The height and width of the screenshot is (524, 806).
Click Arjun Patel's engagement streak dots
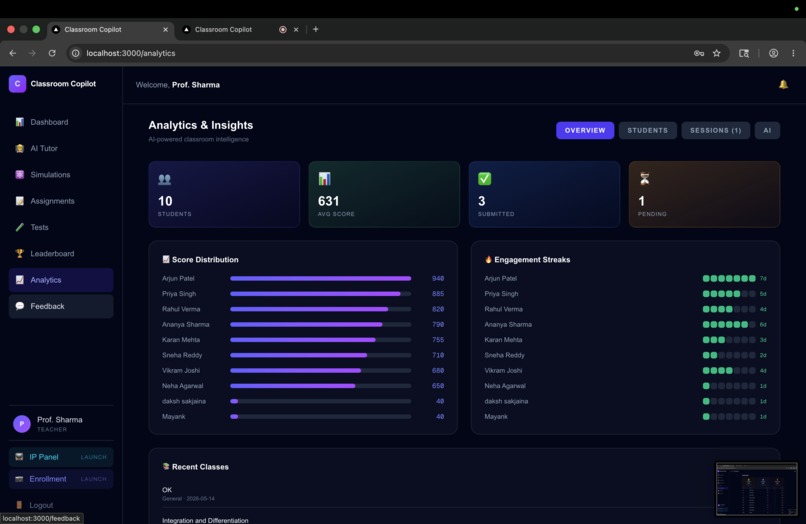point(729,278)
